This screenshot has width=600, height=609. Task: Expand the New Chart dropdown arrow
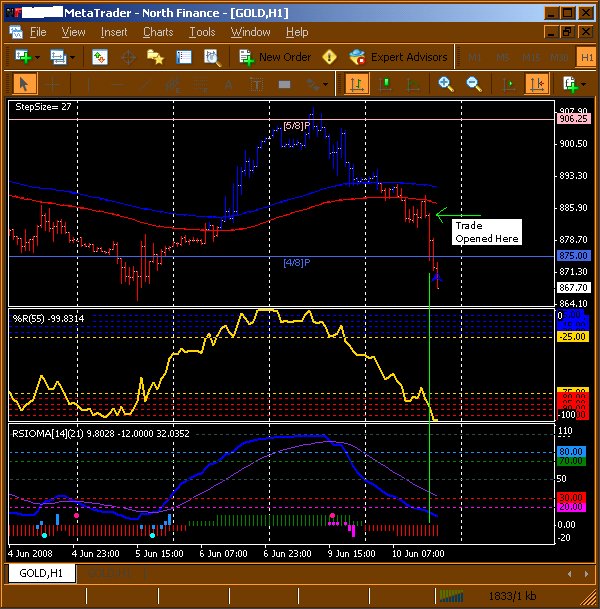coord(37,57)
